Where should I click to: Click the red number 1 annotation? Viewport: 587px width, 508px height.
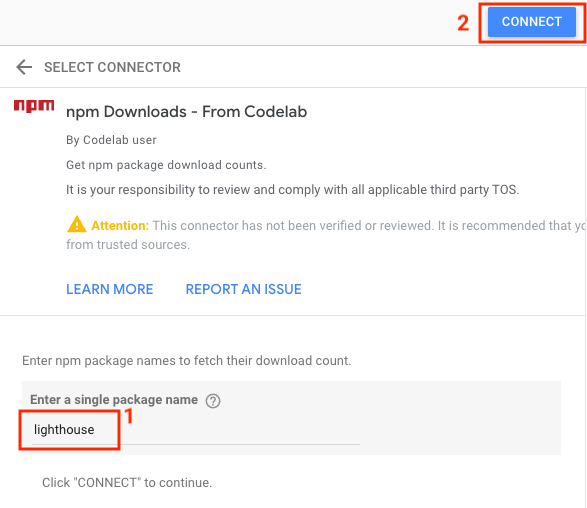coord(129,416)
